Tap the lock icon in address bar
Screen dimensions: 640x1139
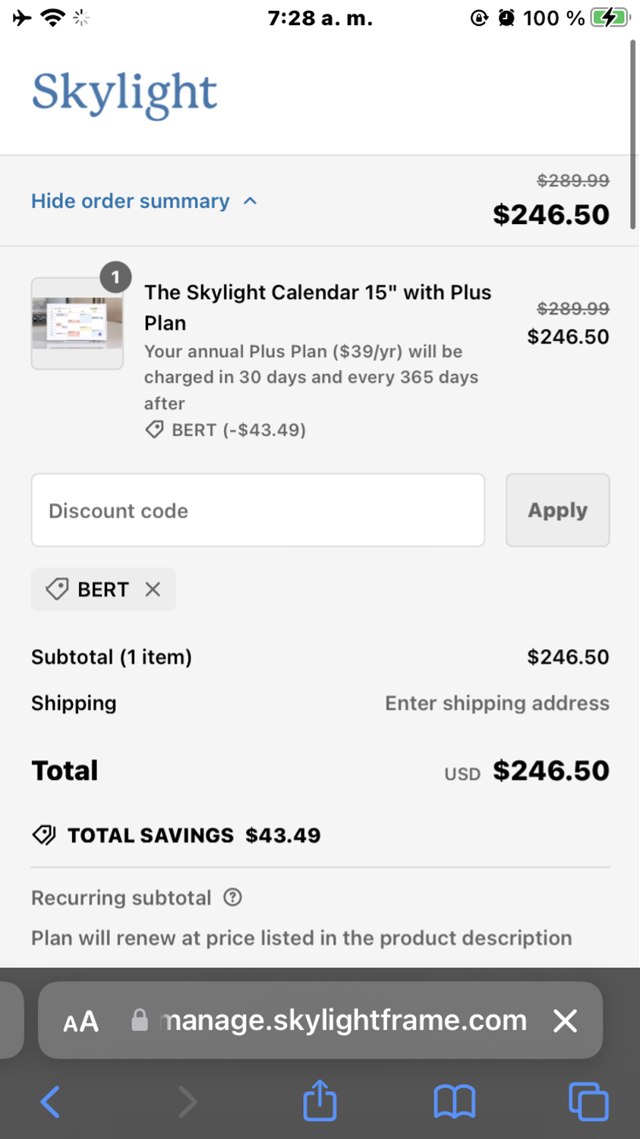pos(140,1020)
